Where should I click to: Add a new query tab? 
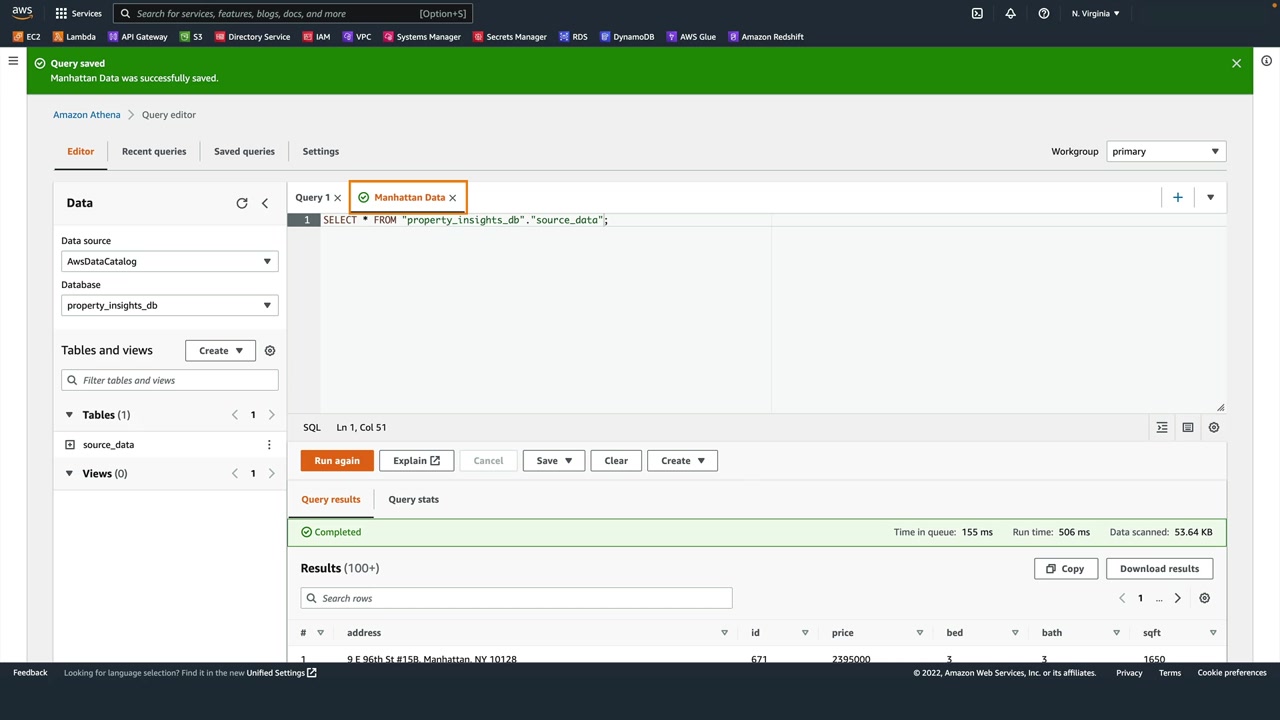1178,198
